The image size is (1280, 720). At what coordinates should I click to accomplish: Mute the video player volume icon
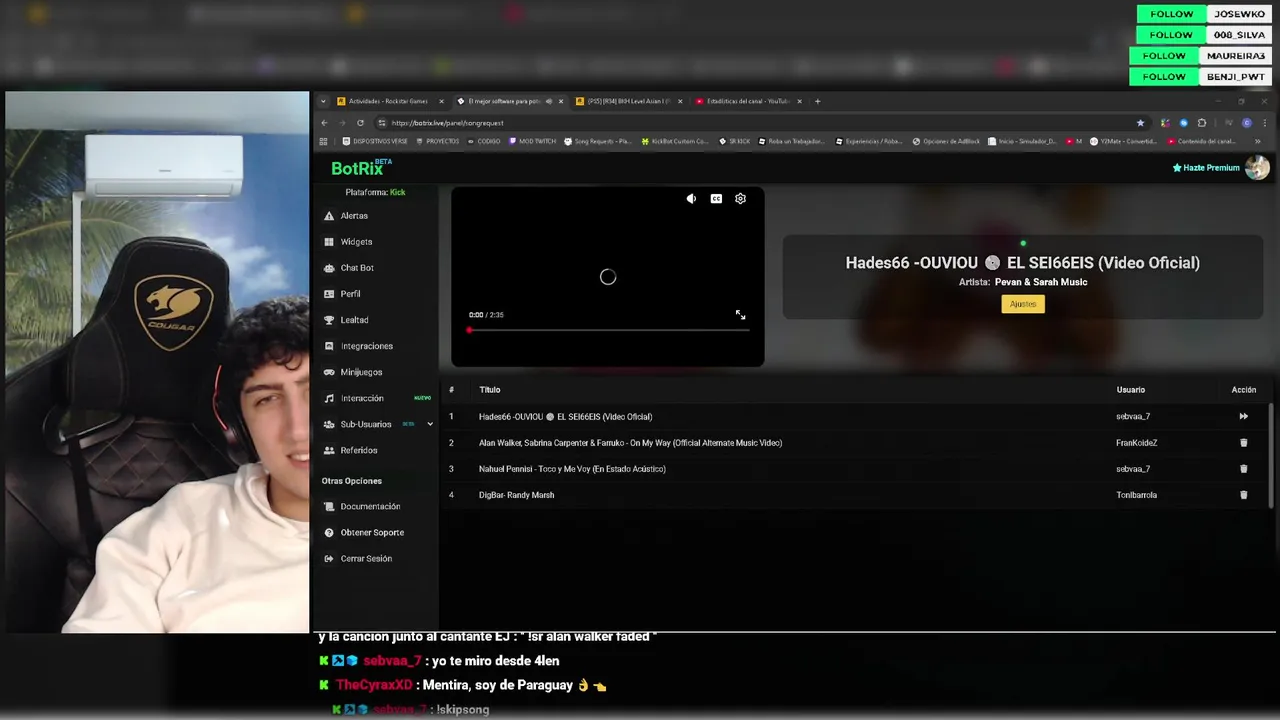tap(691, 199)
